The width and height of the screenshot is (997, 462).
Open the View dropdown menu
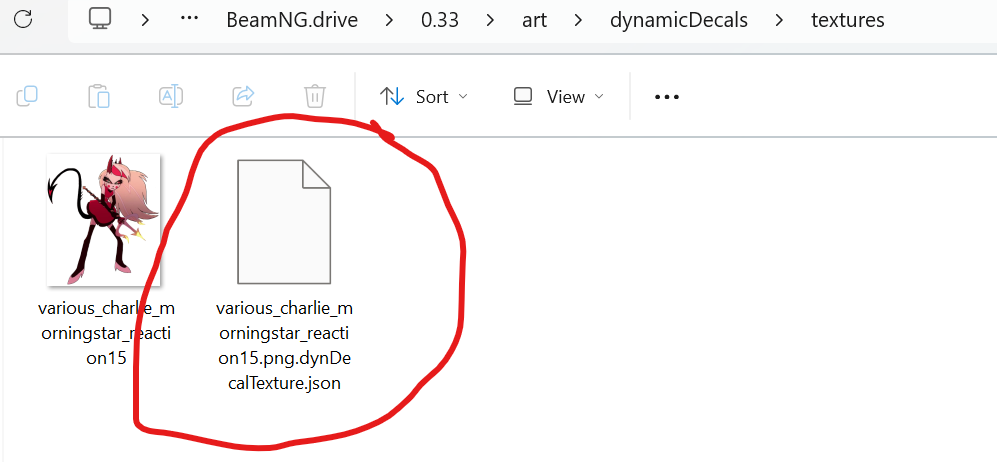pyautogui.click(x=558, y=97)
